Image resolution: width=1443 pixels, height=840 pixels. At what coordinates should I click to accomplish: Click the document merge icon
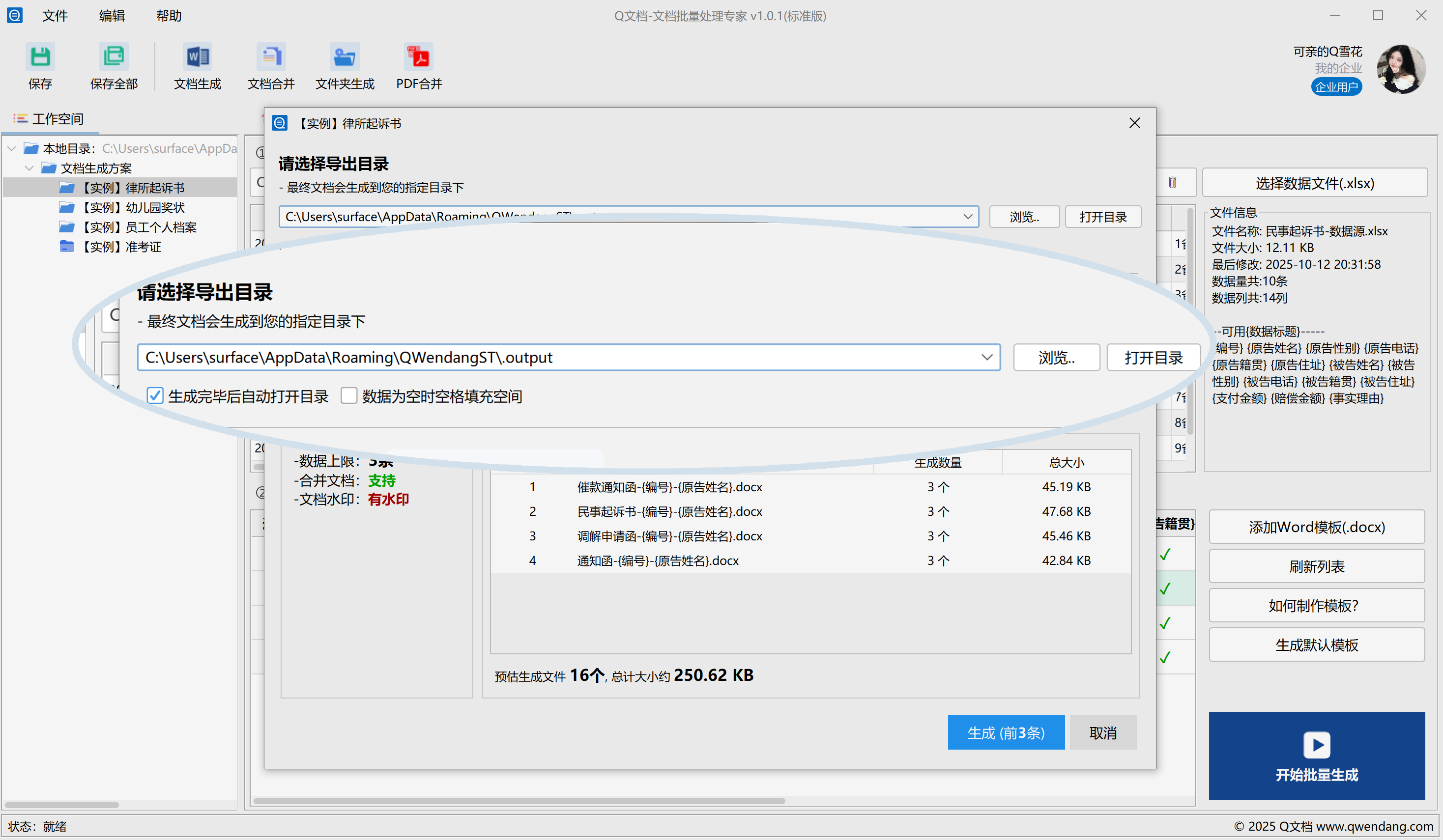271,57
